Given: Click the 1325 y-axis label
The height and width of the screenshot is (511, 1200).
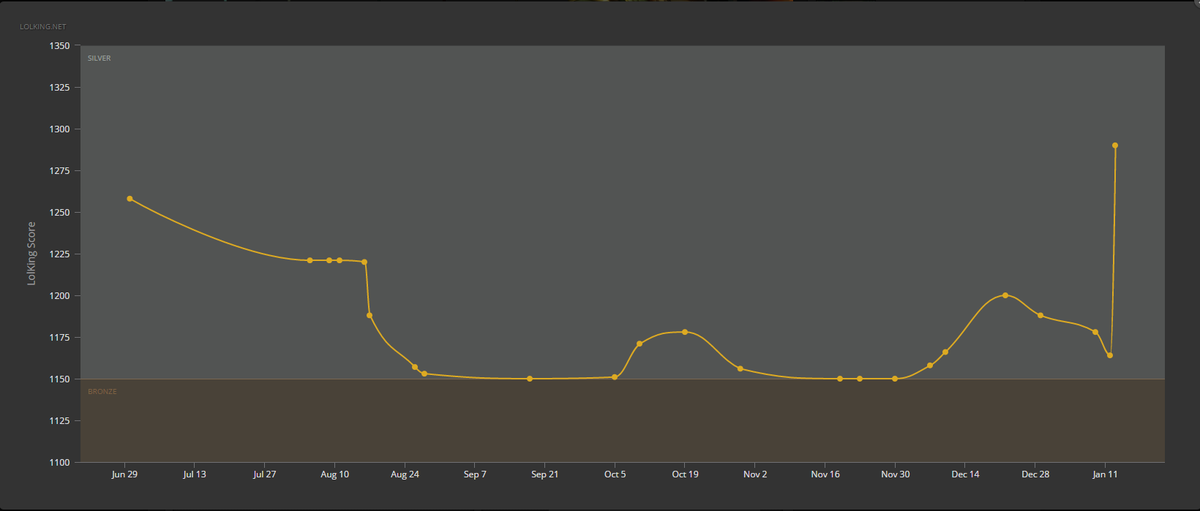Looking at the screenshot, I should pyautogui.click(x=59, y=87).
